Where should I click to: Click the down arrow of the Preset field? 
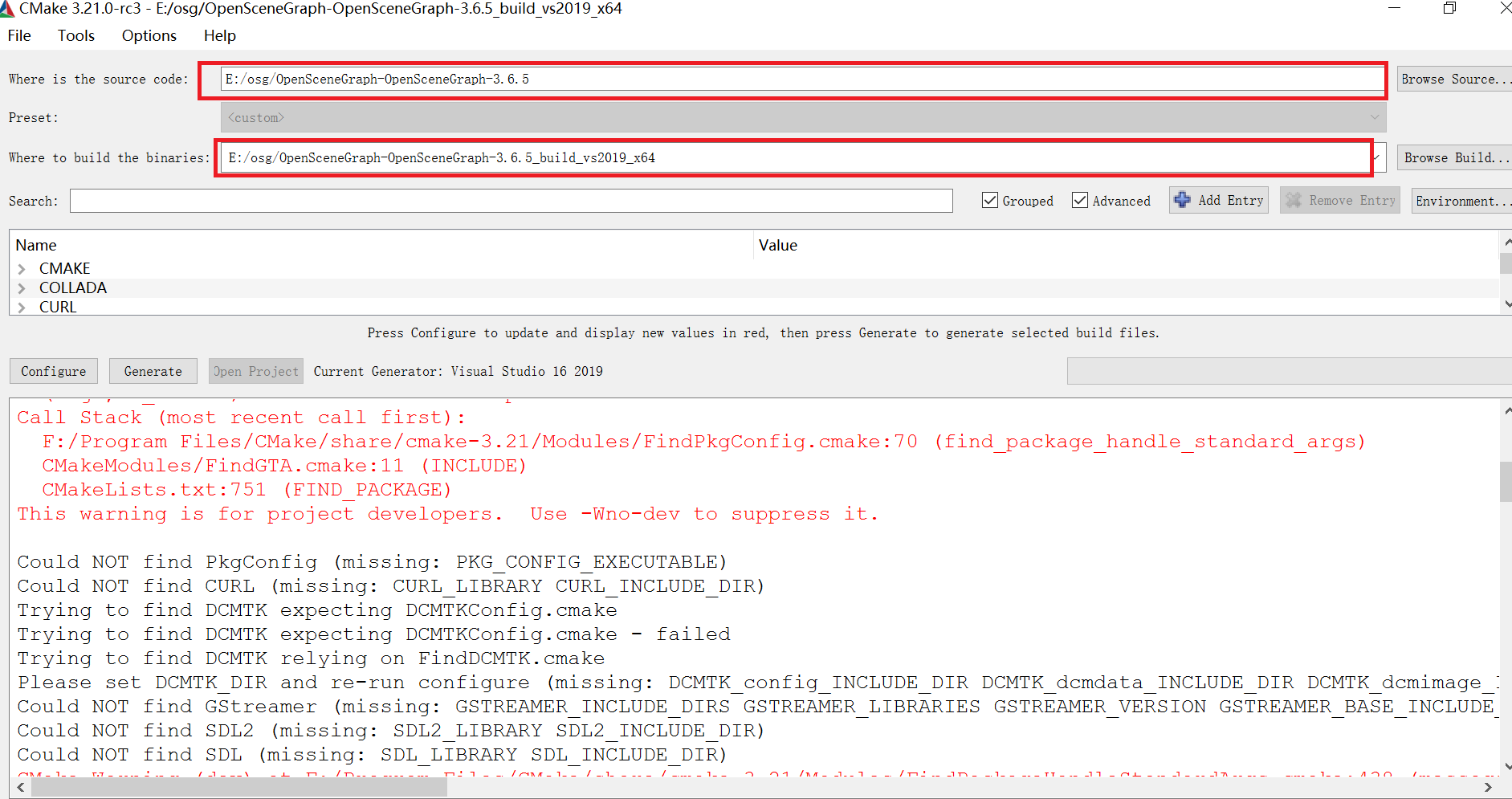(1375, 117)
